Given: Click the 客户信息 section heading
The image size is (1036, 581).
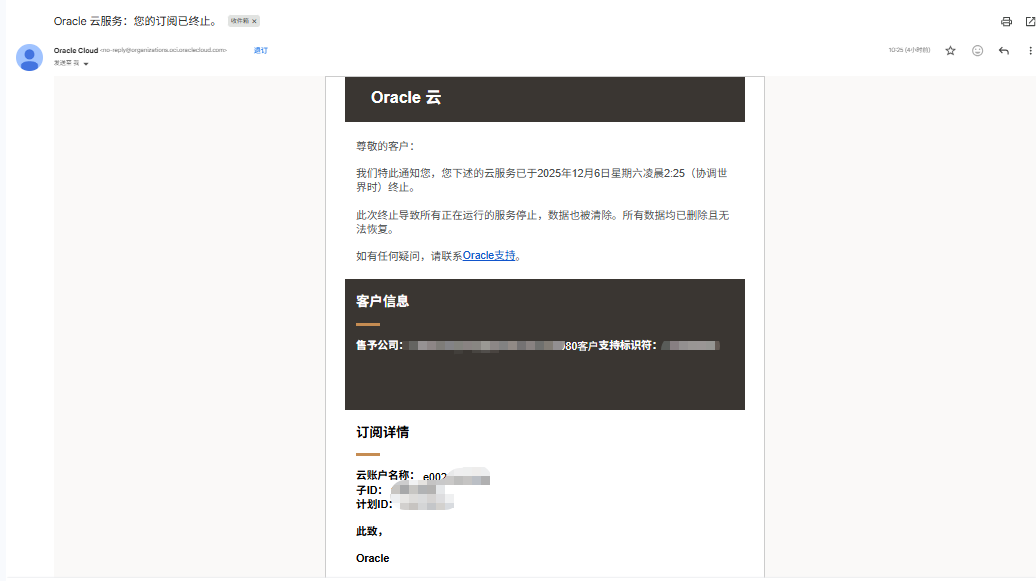Looking at the screenshot, I should click(382, 301).
